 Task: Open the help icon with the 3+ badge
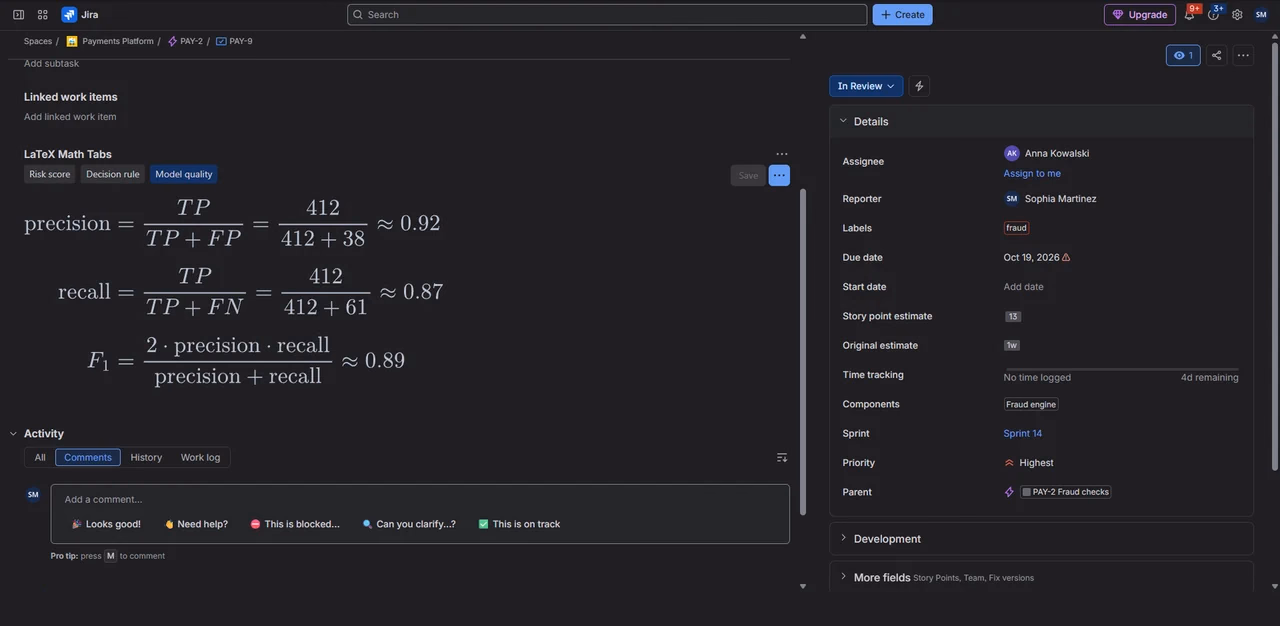[1213, 15]
